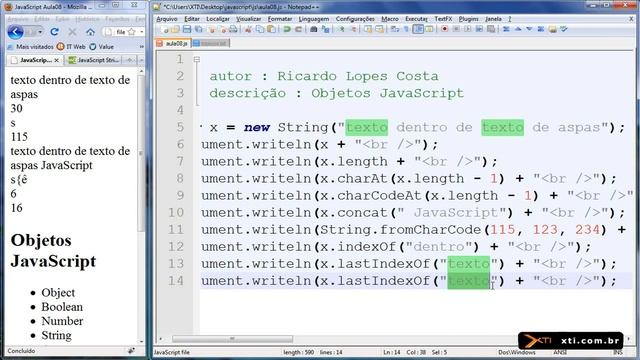Switch to the second Notepad++ document tab
Image resolution: width=640 pixels, height=360 pixels.
pyautogui.click(x=211, y=43)
